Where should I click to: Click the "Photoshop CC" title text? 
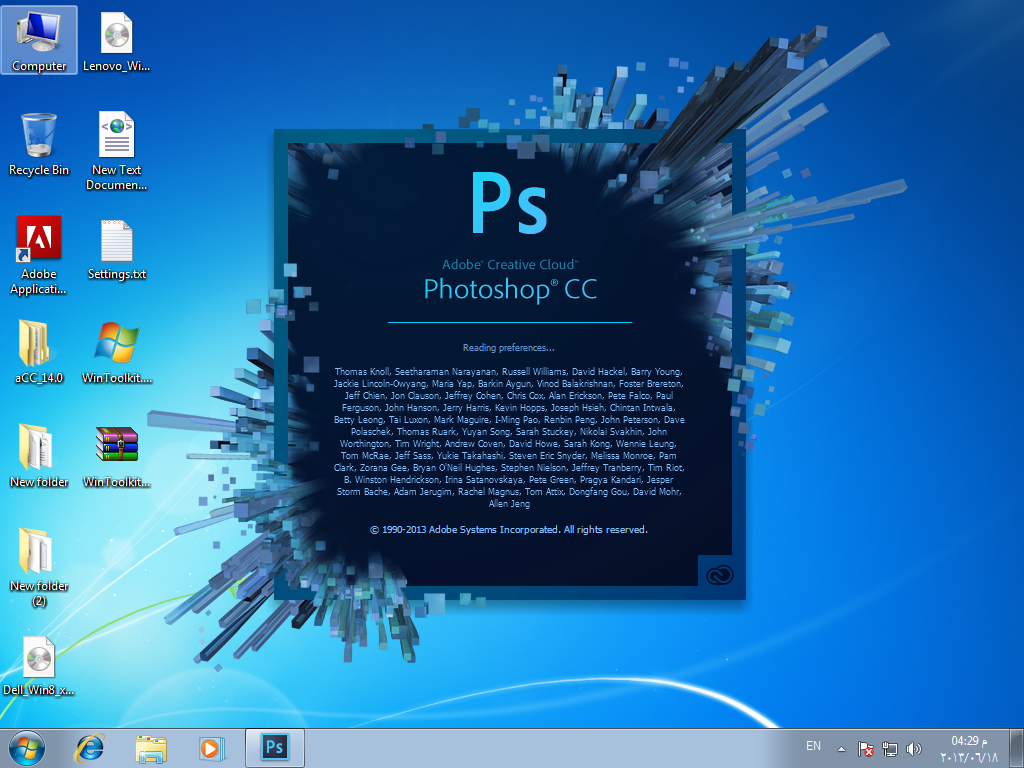[x=510, y=289]
